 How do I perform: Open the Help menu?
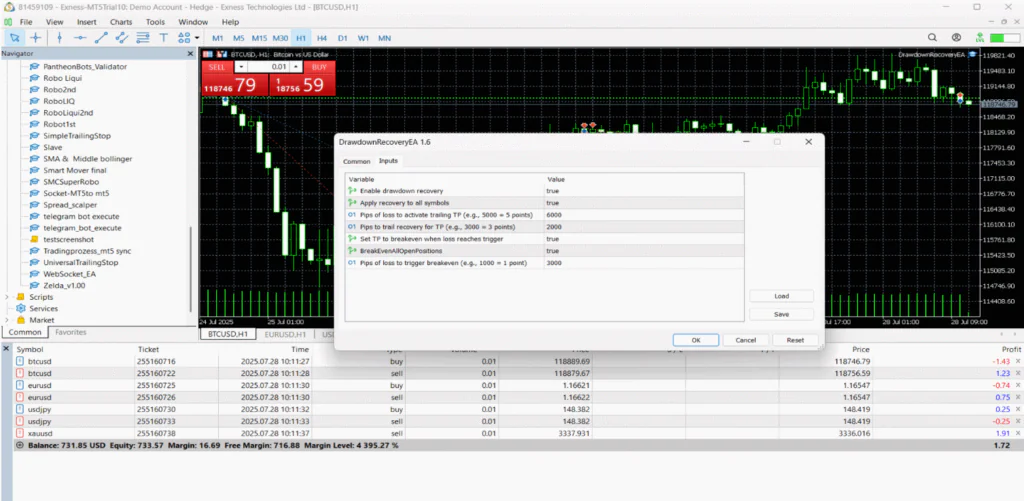point(231,22)
